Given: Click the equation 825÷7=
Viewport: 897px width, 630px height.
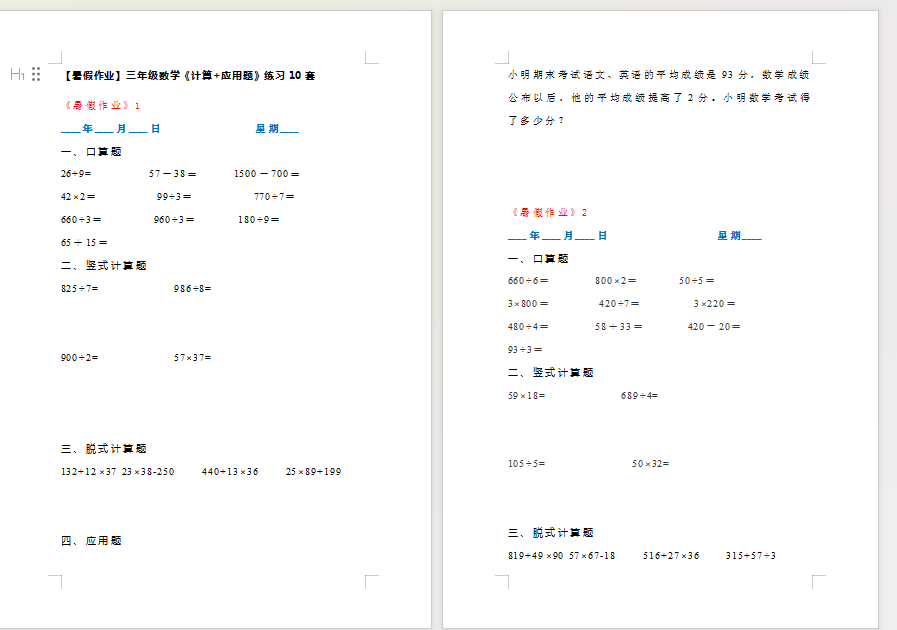Looking at the screenshot, I should pyautogui.click(x=80, y=289).
